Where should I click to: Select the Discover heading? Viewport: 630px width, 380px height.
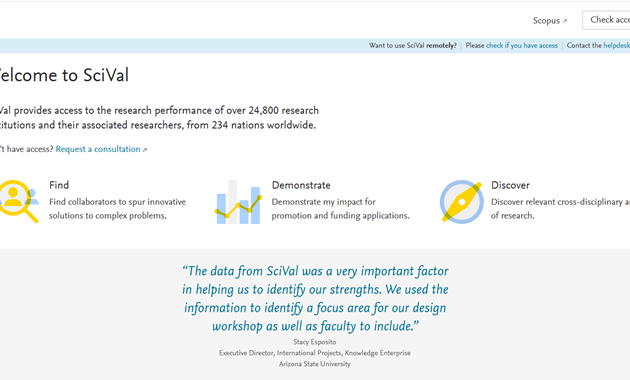pos(510,185)
